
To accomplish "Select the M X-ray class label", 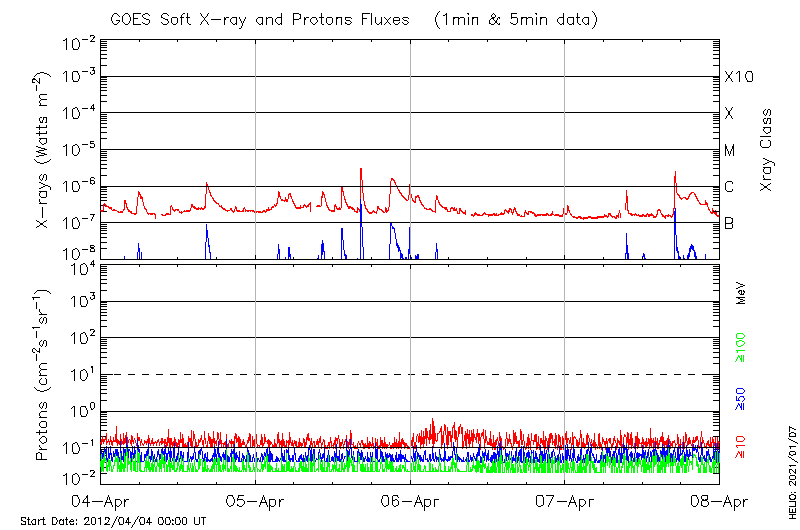I will point(730,150).
